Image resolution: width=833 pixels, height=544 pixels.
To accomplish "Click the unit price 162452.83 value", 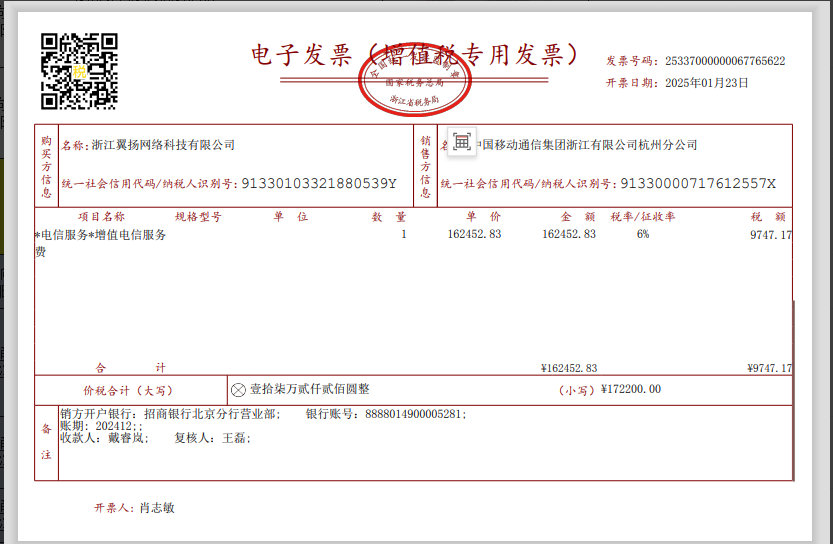I will coord(474,234).
